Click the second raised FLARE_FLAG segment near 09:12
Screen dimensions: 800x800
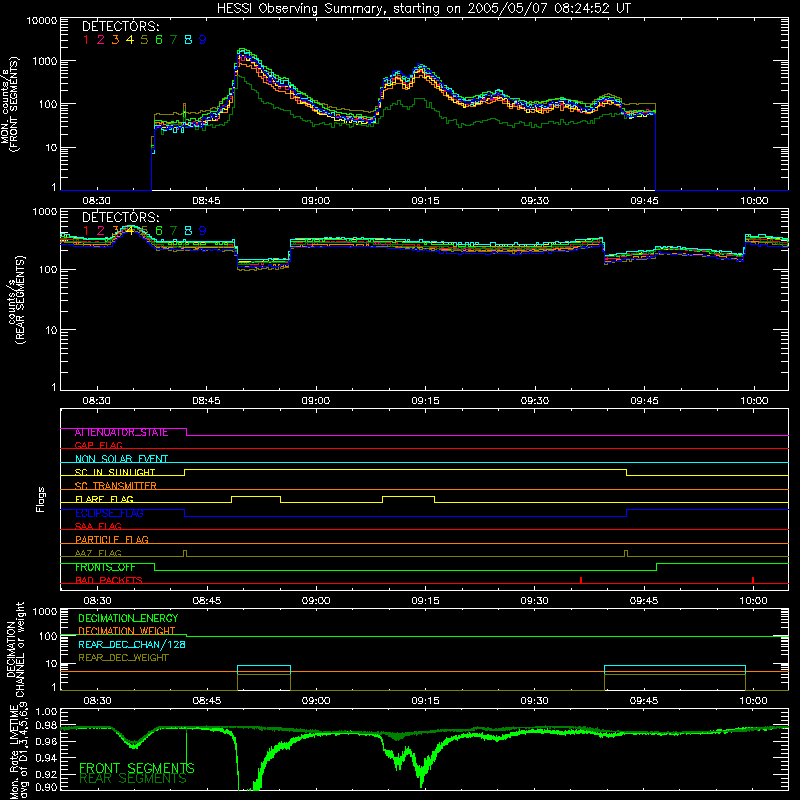[408, 497]
